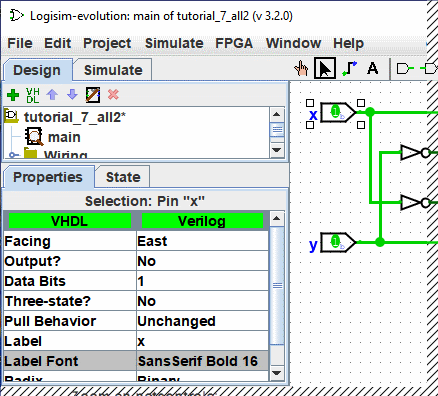The image size is (438, 396).
Task: Open the Facing value East dropdown
Action: point(202,241)
